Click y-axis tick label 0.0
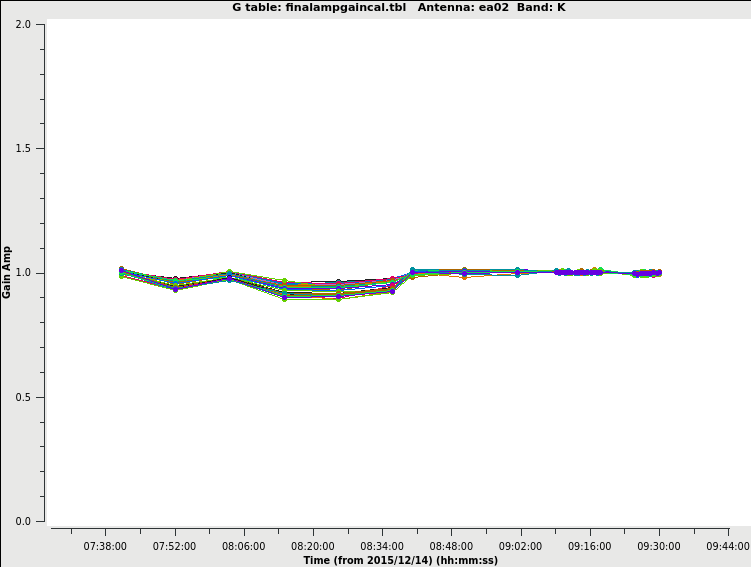Viewport: 751px width, 567px height. click(x=23, y=522)
